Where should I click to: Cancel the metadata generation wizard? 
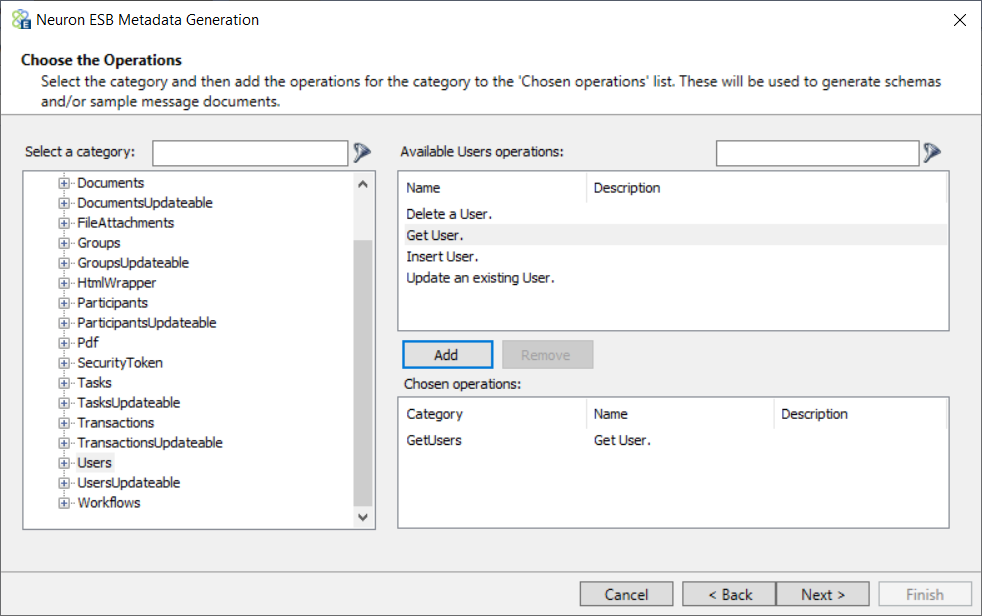tap(626, 594)
